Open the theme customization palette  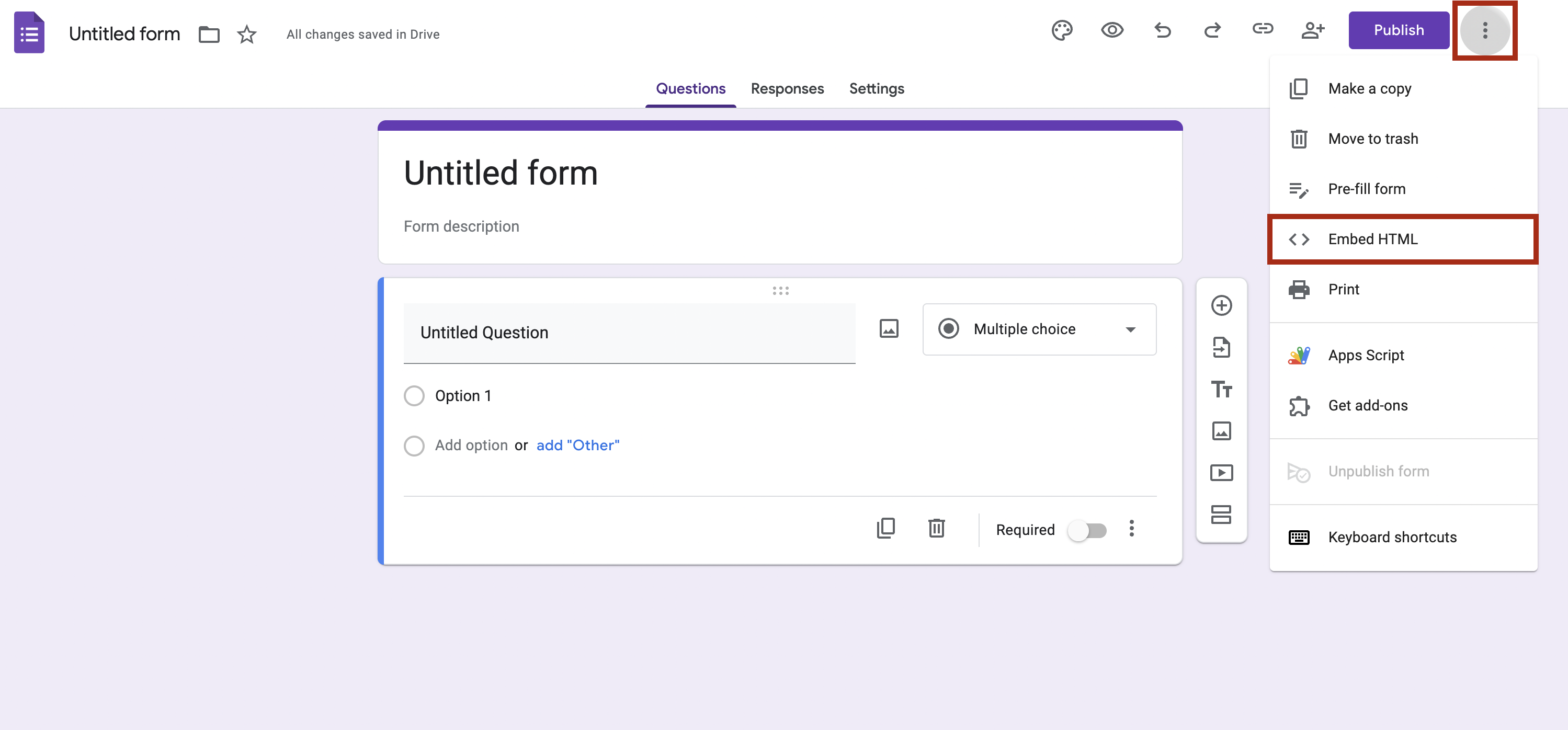point(1062,30)
